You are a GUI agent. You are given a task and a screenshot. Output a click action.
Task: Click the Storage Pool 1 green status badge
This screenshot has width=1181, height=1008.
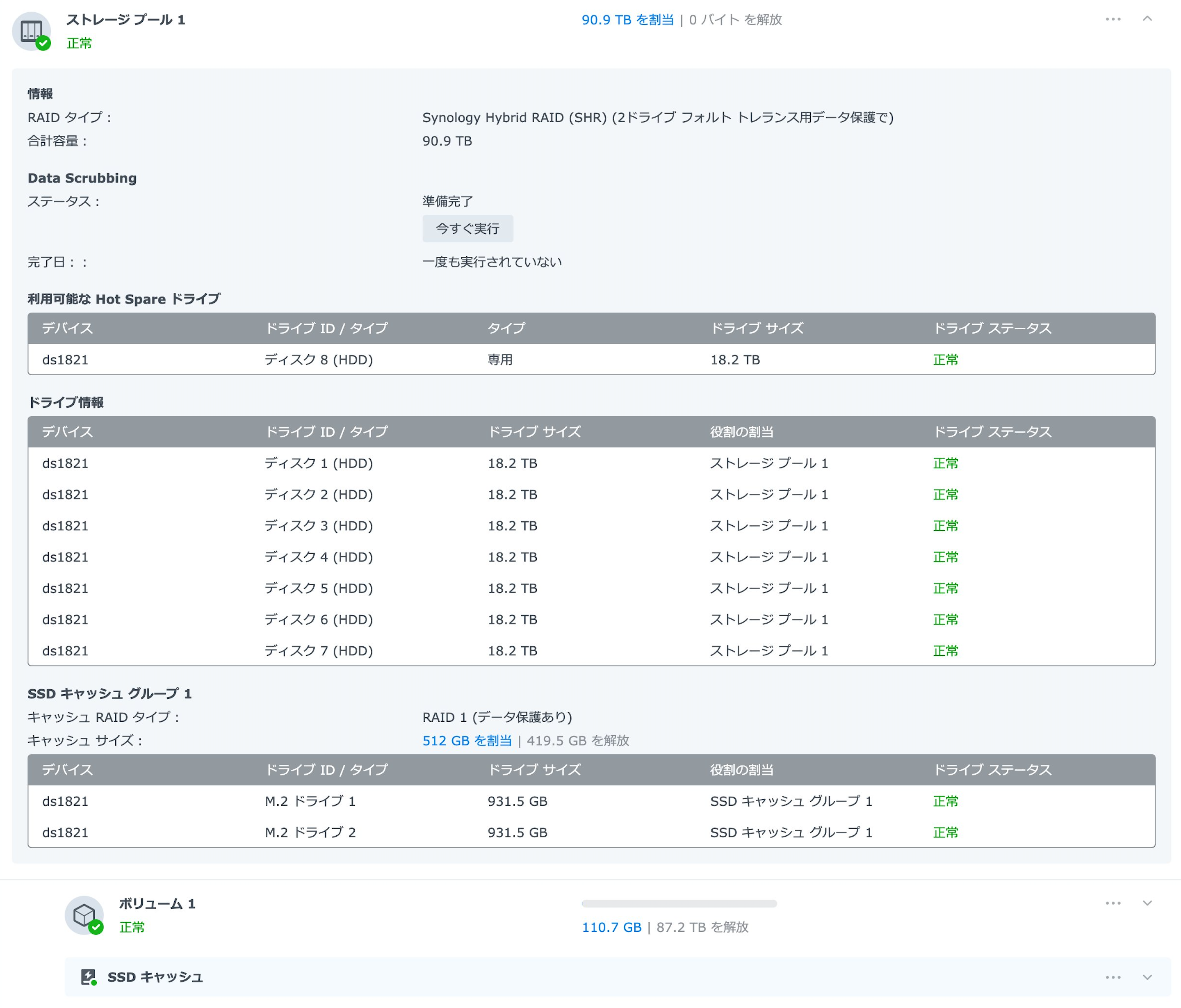tap(43, 43)
